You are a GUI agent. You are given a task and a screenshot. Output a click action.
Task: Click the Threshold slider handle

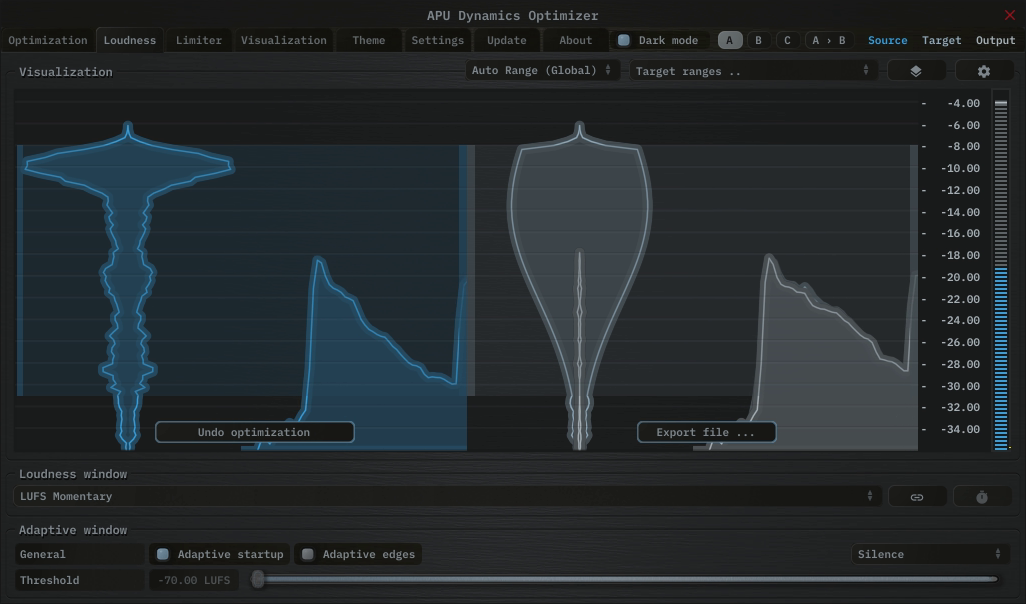coord(258,580)
